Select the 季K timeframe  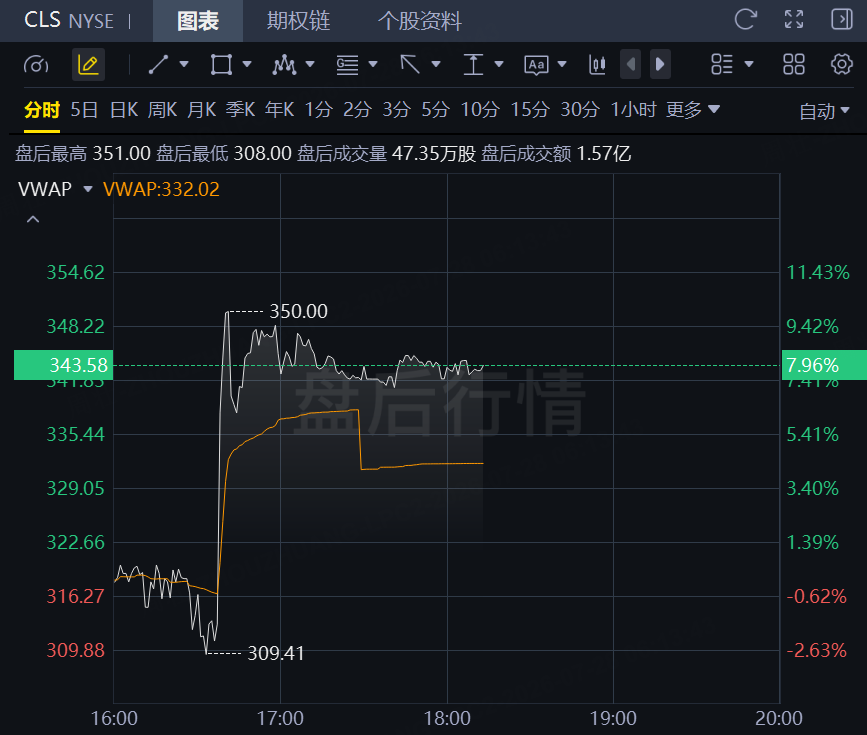tap(241, 110)
